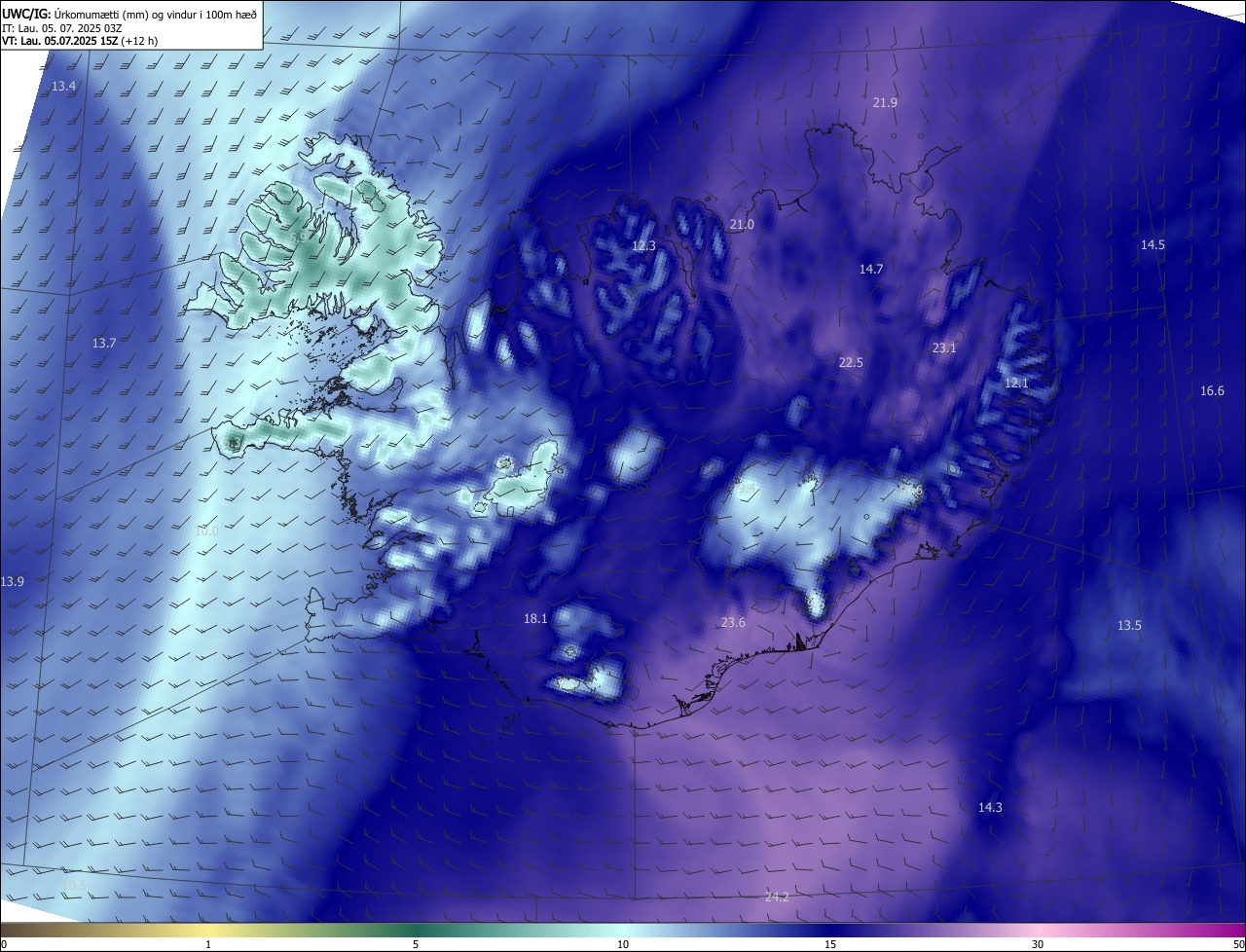The image size is (1246, 952).
Task: Click the map value label 13.4
Action: [64, 87]
